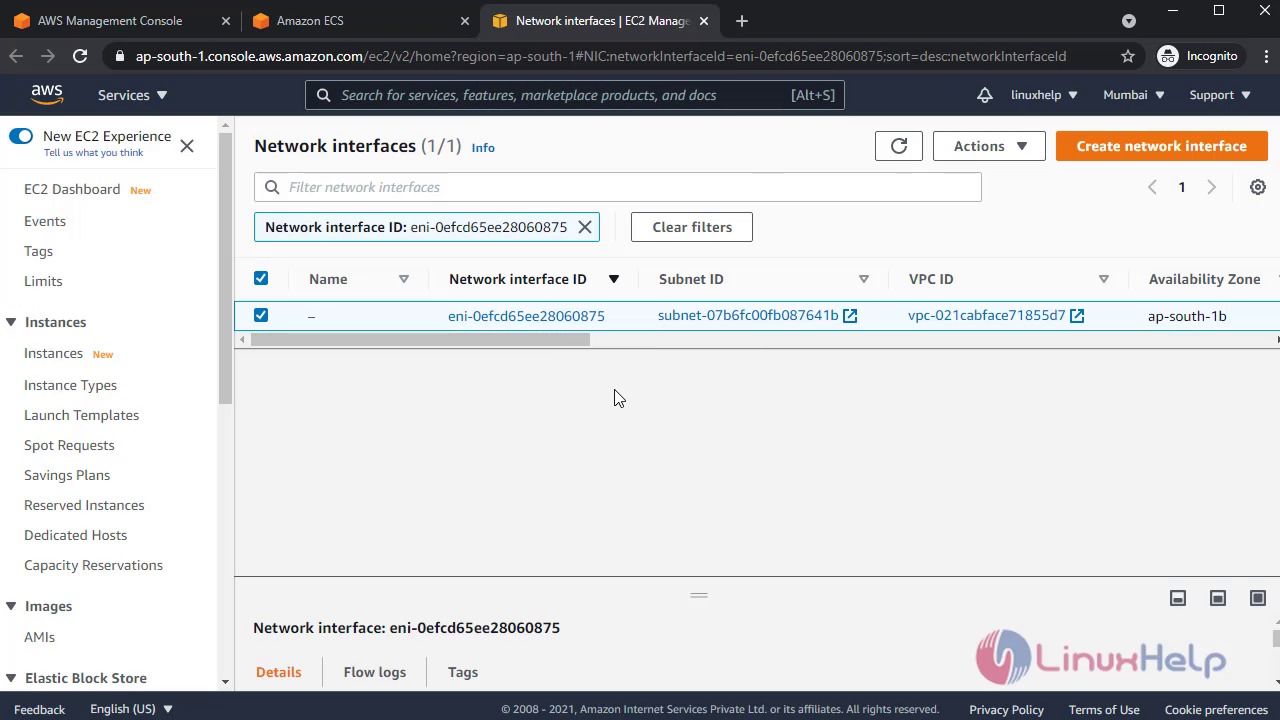The height and width of the screenshot is (720, 1280).
Task: Remove the Network interface ID filter chip
Action: tap(585, 227)
